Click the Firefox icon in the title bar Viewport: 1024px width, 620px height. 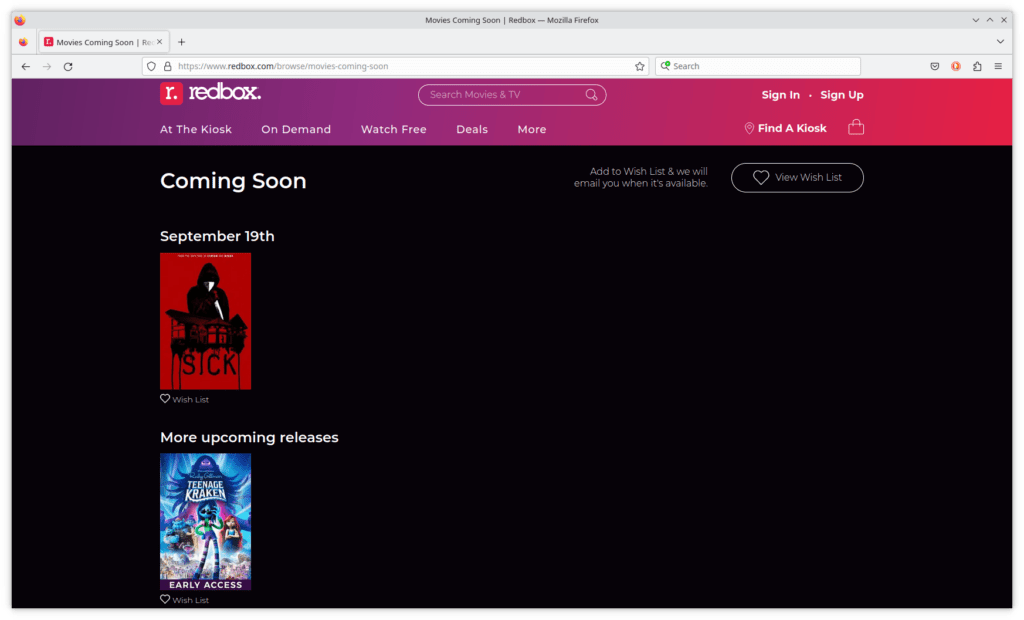[20, 20]
